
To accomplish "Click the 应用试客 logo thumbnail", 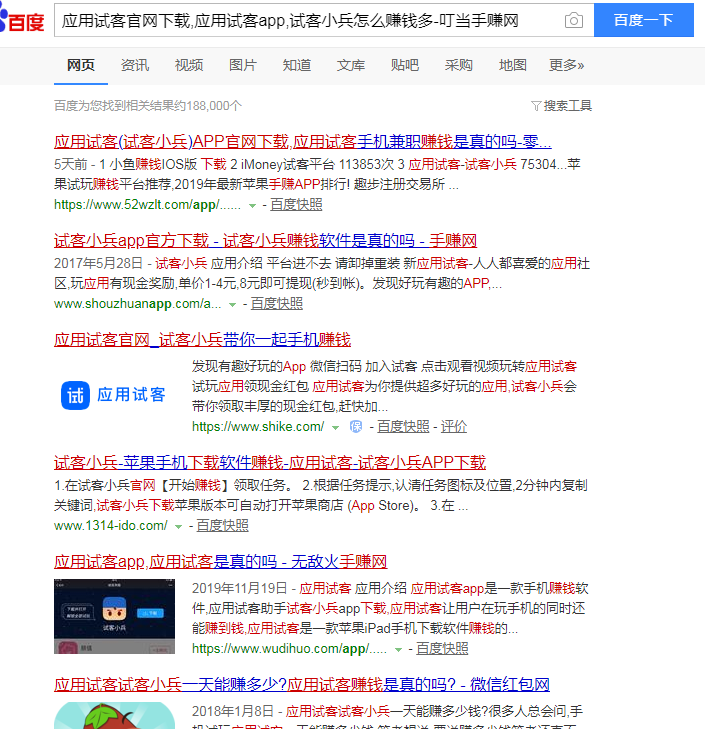I will pyautogui.click(x=113, y=395).
